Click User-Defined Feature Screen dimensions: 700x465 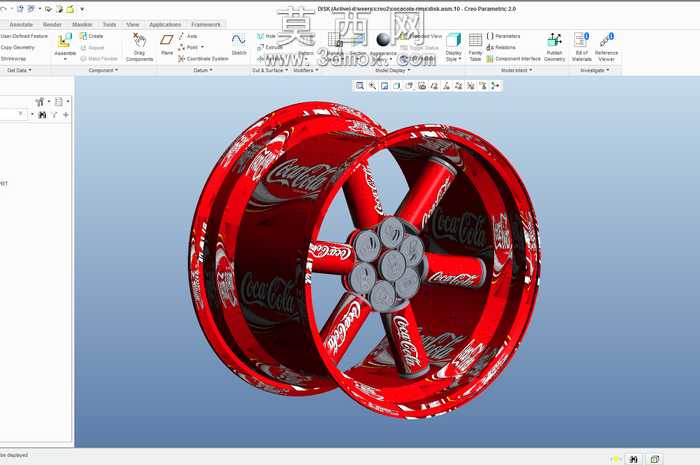[x=24, y=36]
